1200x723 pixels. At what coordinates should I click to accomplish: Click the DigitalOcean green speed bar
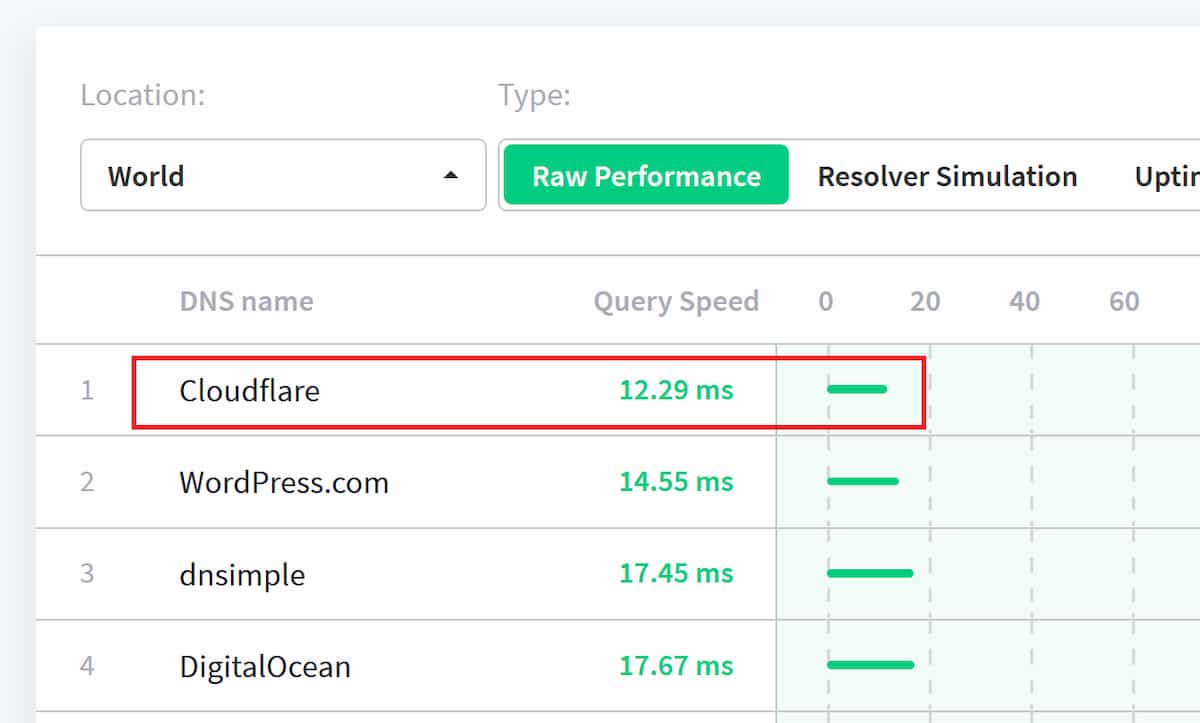coord(871,664)
